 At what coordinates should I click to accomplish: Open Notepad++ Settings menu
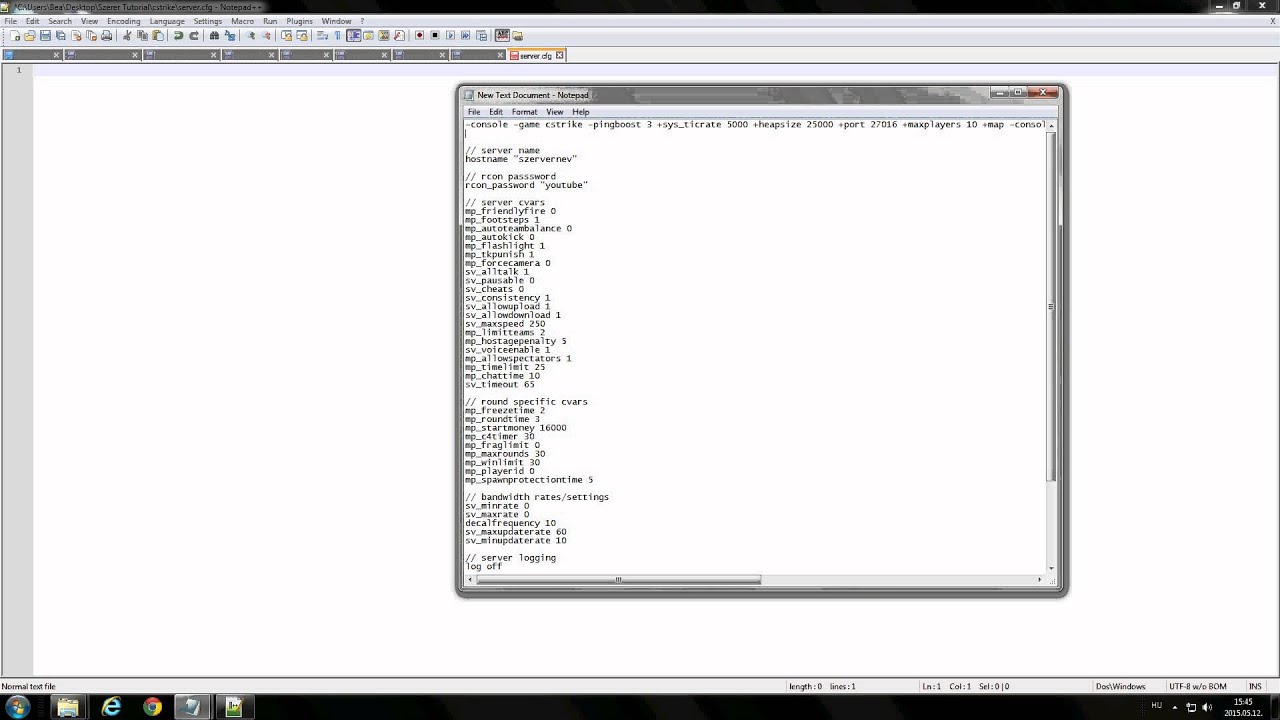point(207,21)
